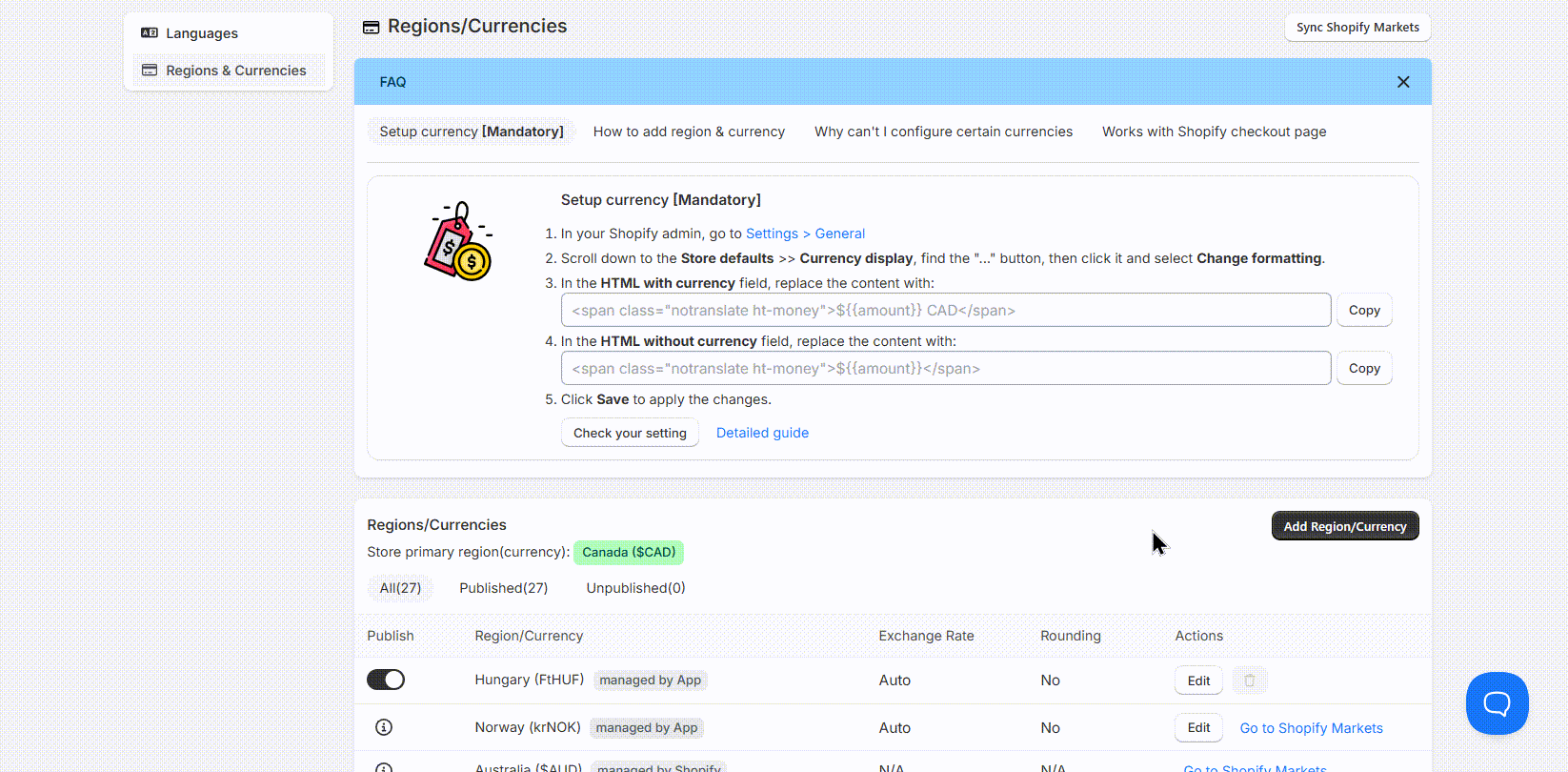Click the Sync Shopify Markets button
This screenshot has width=1568, height=772.
1357,28
